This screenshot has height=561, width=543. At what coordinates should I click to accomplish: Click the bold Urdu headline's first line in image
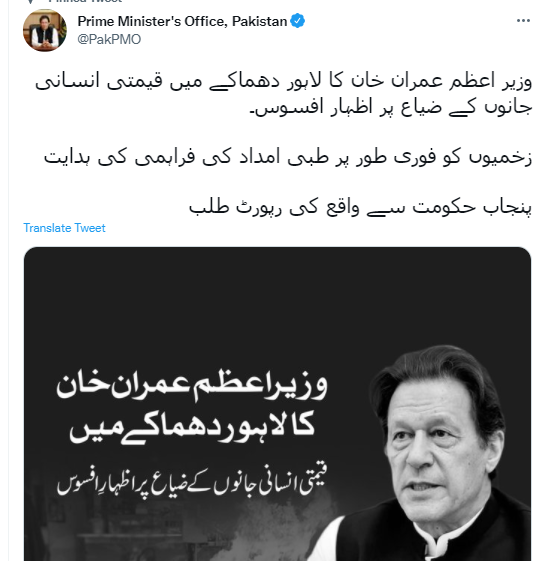192,387
